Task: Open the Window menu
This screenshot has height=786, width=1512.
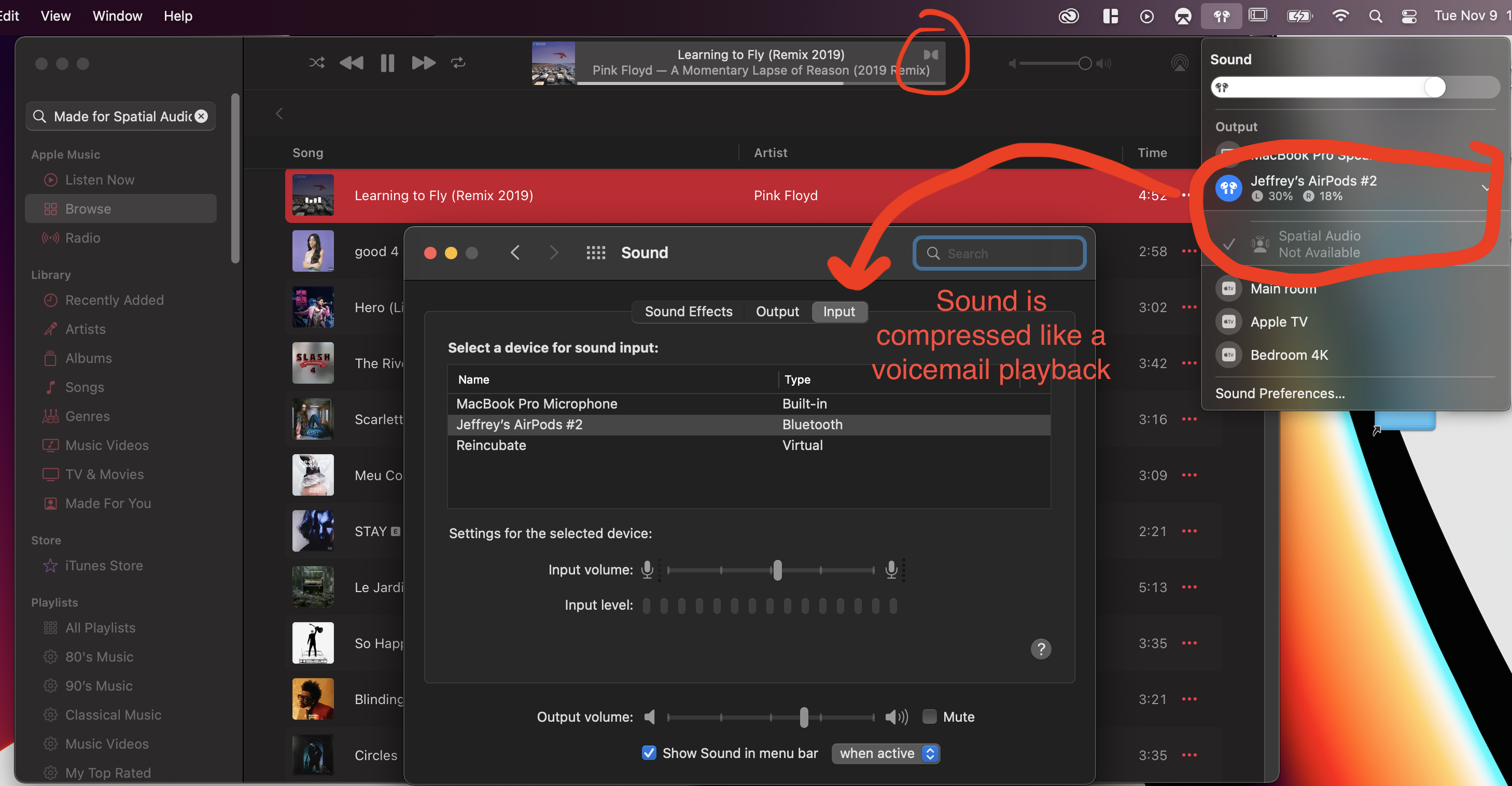Action: pos(117,16)
